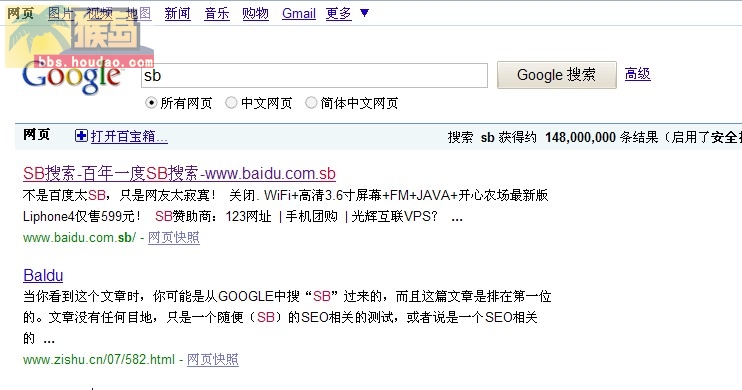Select the 所有网页 radio button
Screen dimensions: 742x390
tap(151, 103)
